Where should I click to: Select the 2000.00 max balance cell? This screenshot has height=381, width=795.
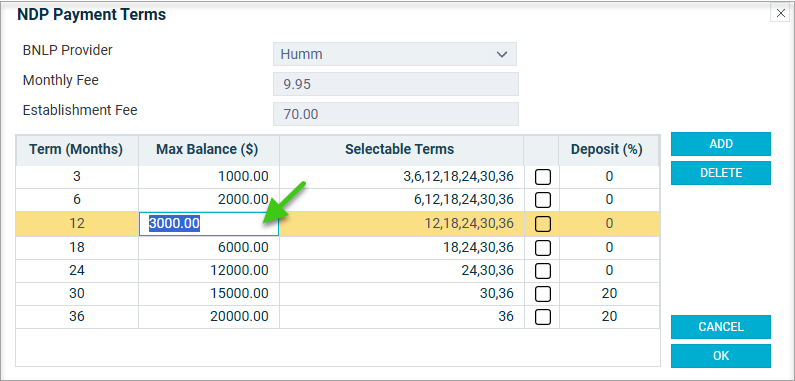coord(208,200)
